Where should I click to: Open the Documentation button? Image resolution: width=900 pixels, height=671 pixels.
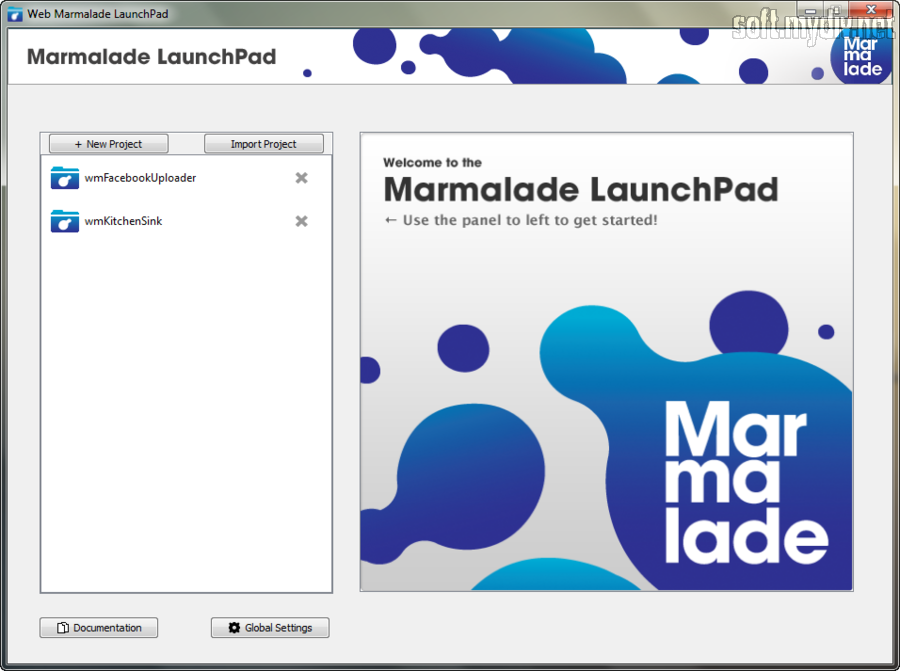click(99, 627)
